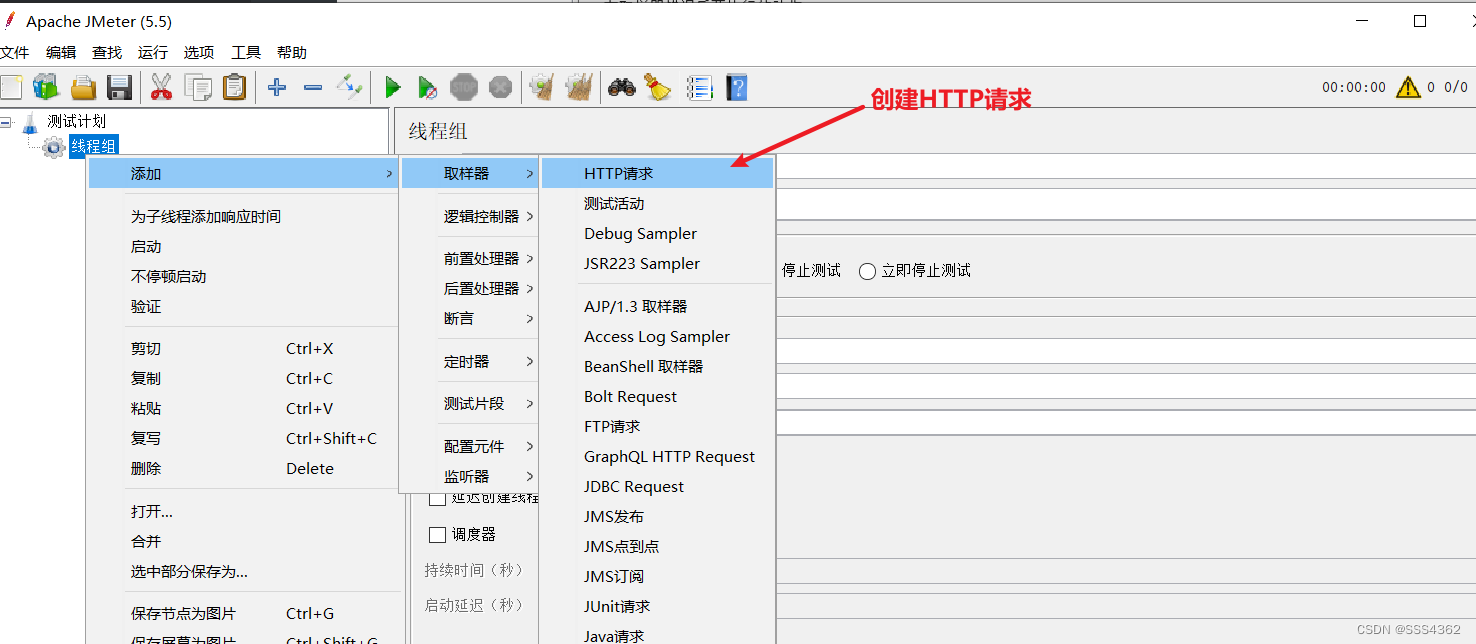Choose BeanShell 取样器 from the list

[x=657, y=366]
